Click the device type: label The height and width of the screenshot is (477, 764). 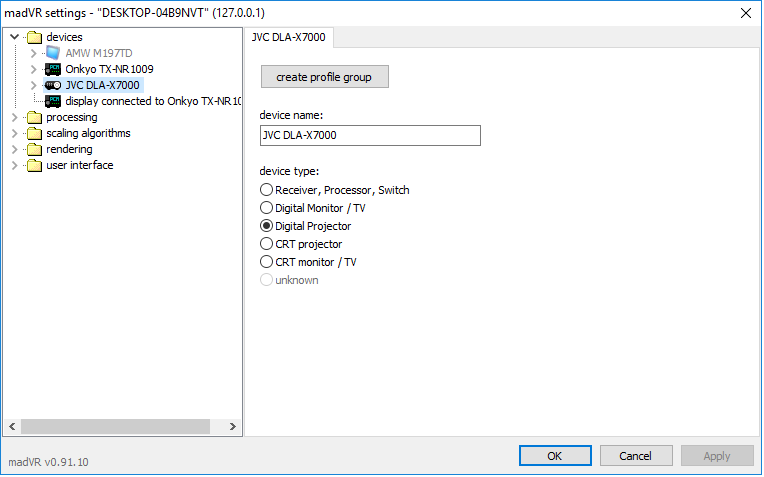click(289, 172)
